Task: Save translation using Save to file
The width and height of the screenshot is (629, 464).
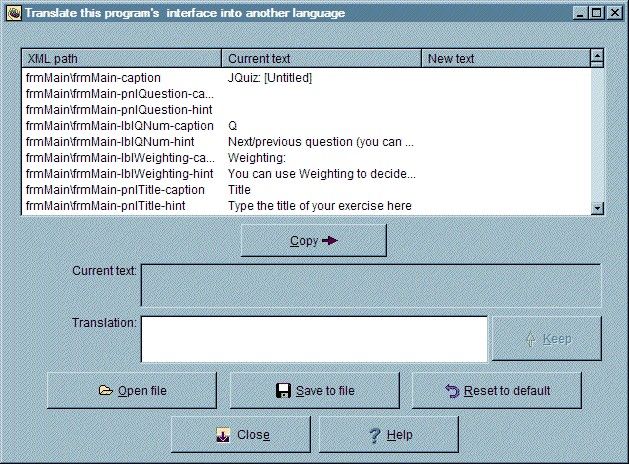Action: (x=315, y=391)
